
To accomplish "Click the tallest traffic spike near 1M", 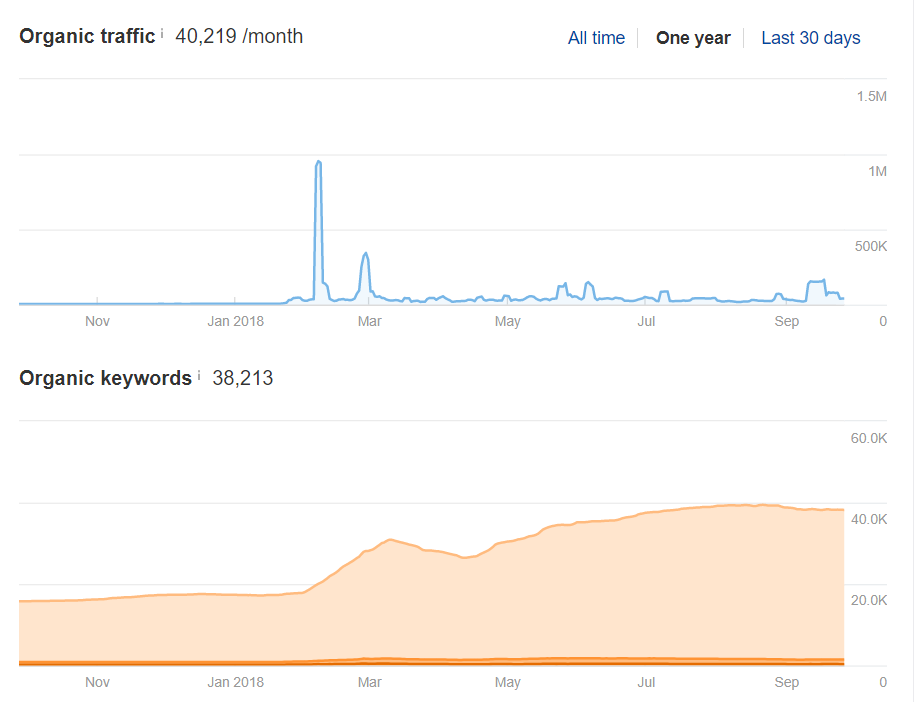I will point(318,162).
